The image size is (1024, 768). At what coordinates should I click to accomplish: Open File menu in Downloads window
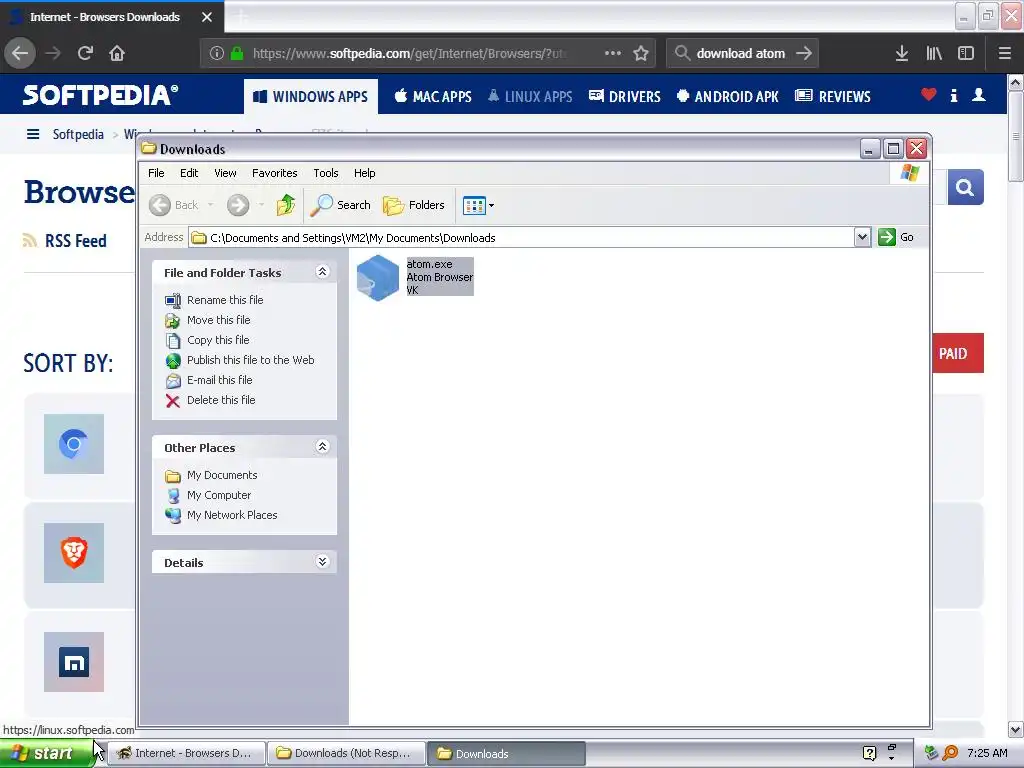point(156,173)
